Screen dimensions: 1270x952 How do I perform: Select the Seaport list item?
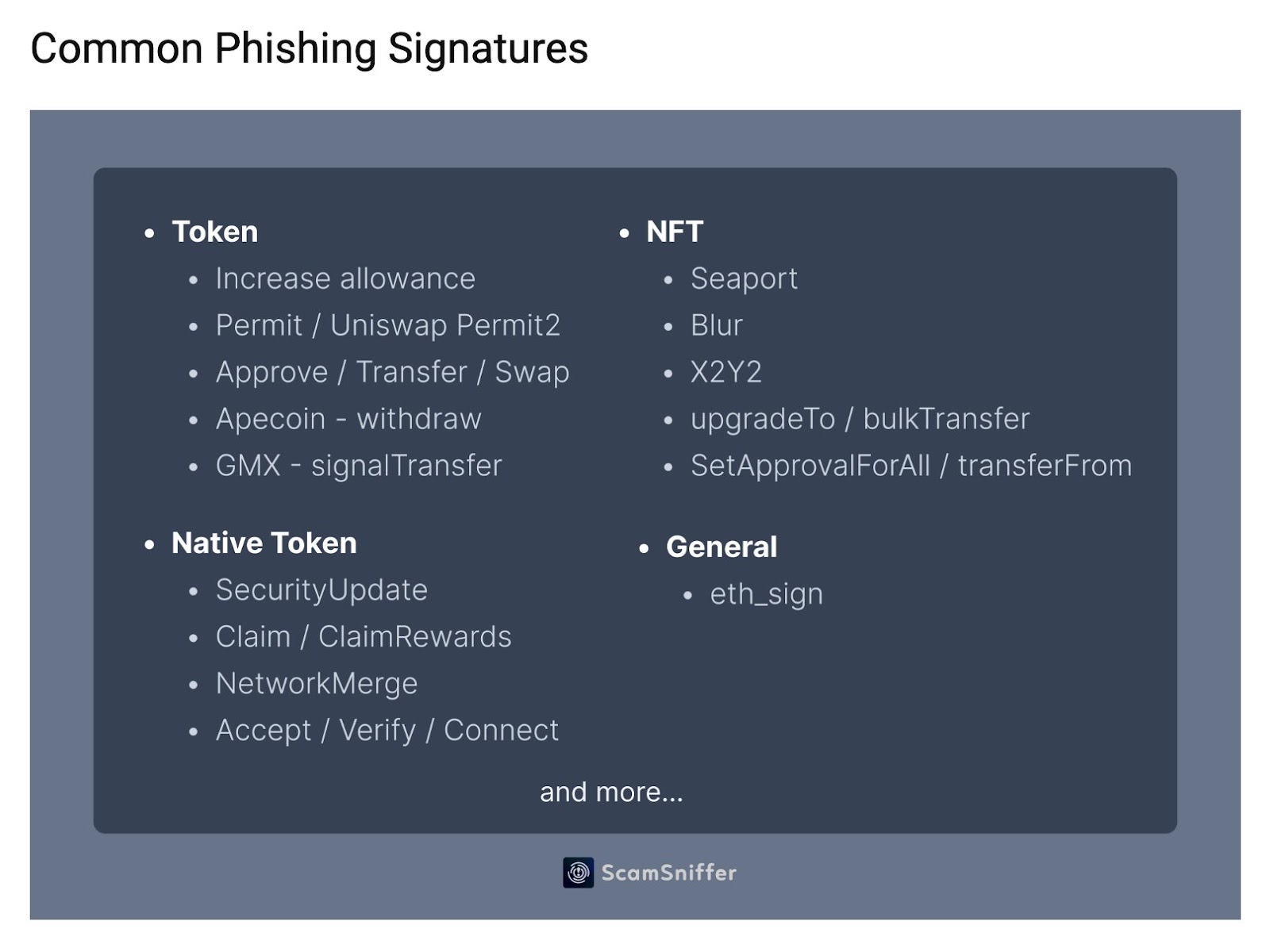click(x=744, y=278)
